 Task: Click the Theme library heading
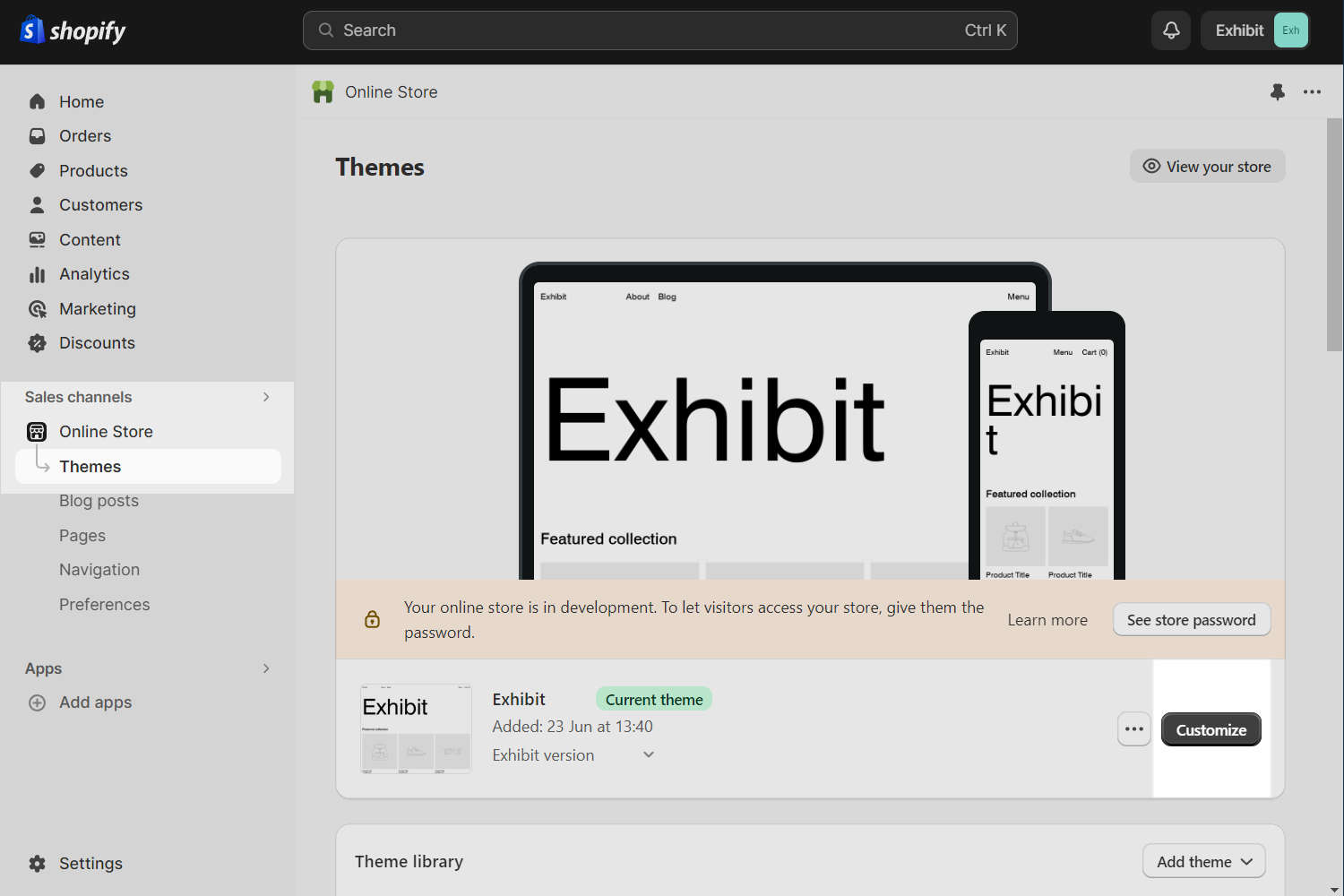pos(409,861)
